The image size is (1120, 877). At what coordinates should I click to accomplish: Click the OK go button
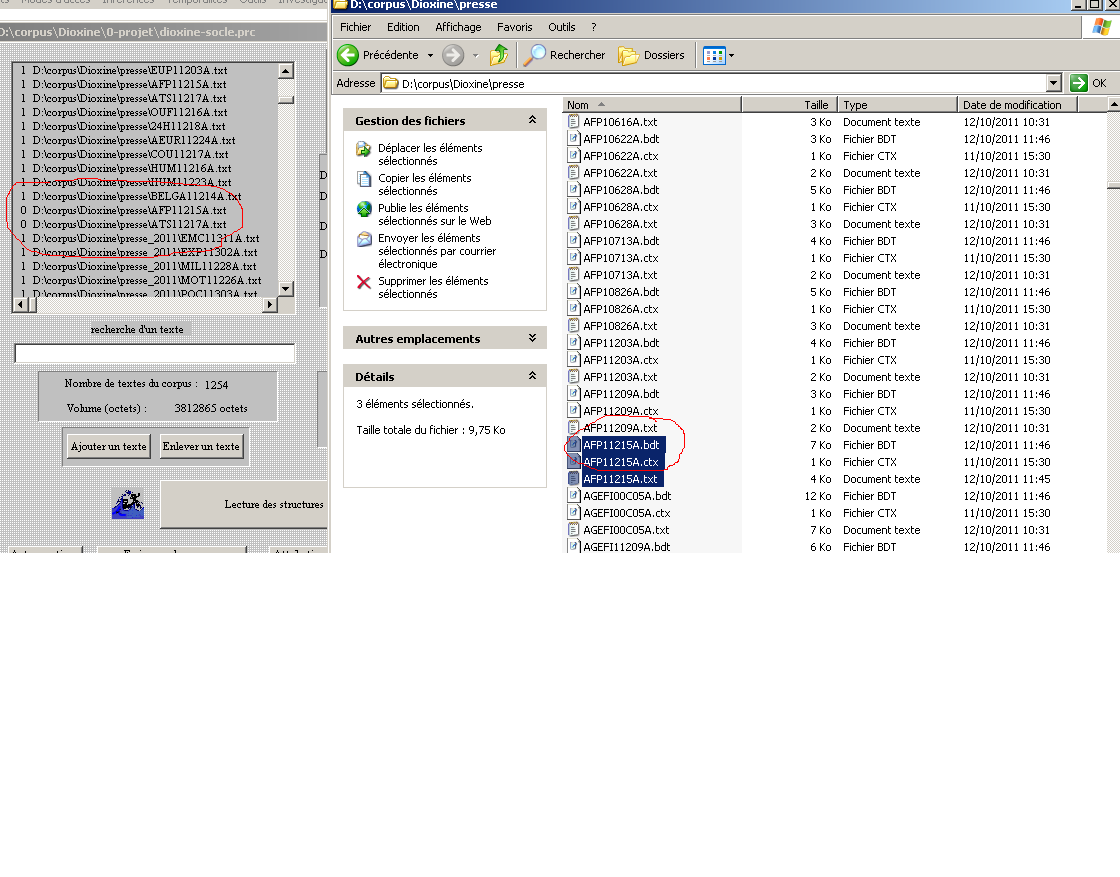pyautogui.click(x=1089, y=84)
